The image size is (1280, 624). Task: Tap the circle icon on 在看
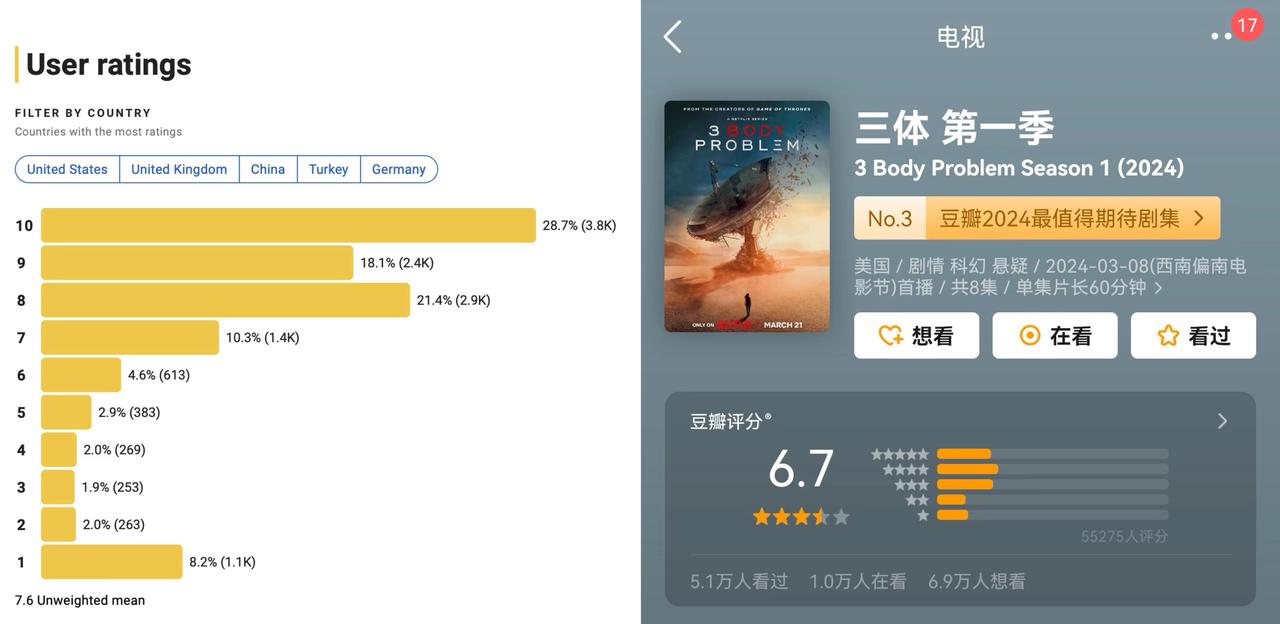point(1029,336)
